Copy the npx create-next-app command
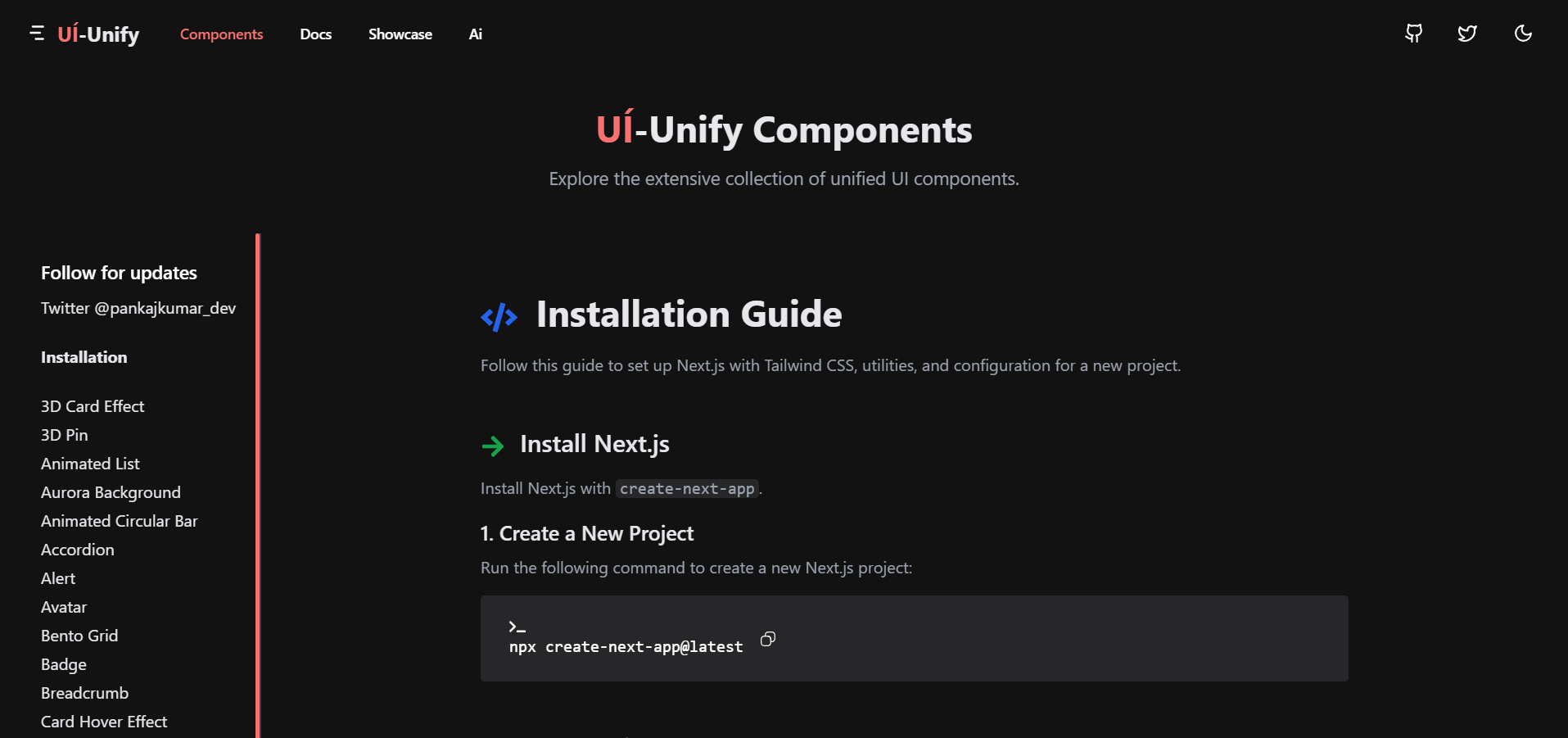The image size is (1568, 738). pyautogui.click(x=767, y=639)
